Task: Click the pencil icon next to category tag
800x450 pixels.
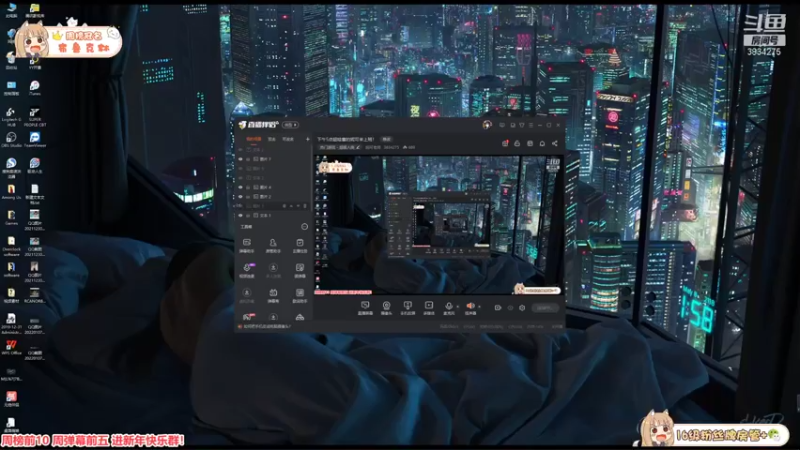Action: click(x=358, y=147)
